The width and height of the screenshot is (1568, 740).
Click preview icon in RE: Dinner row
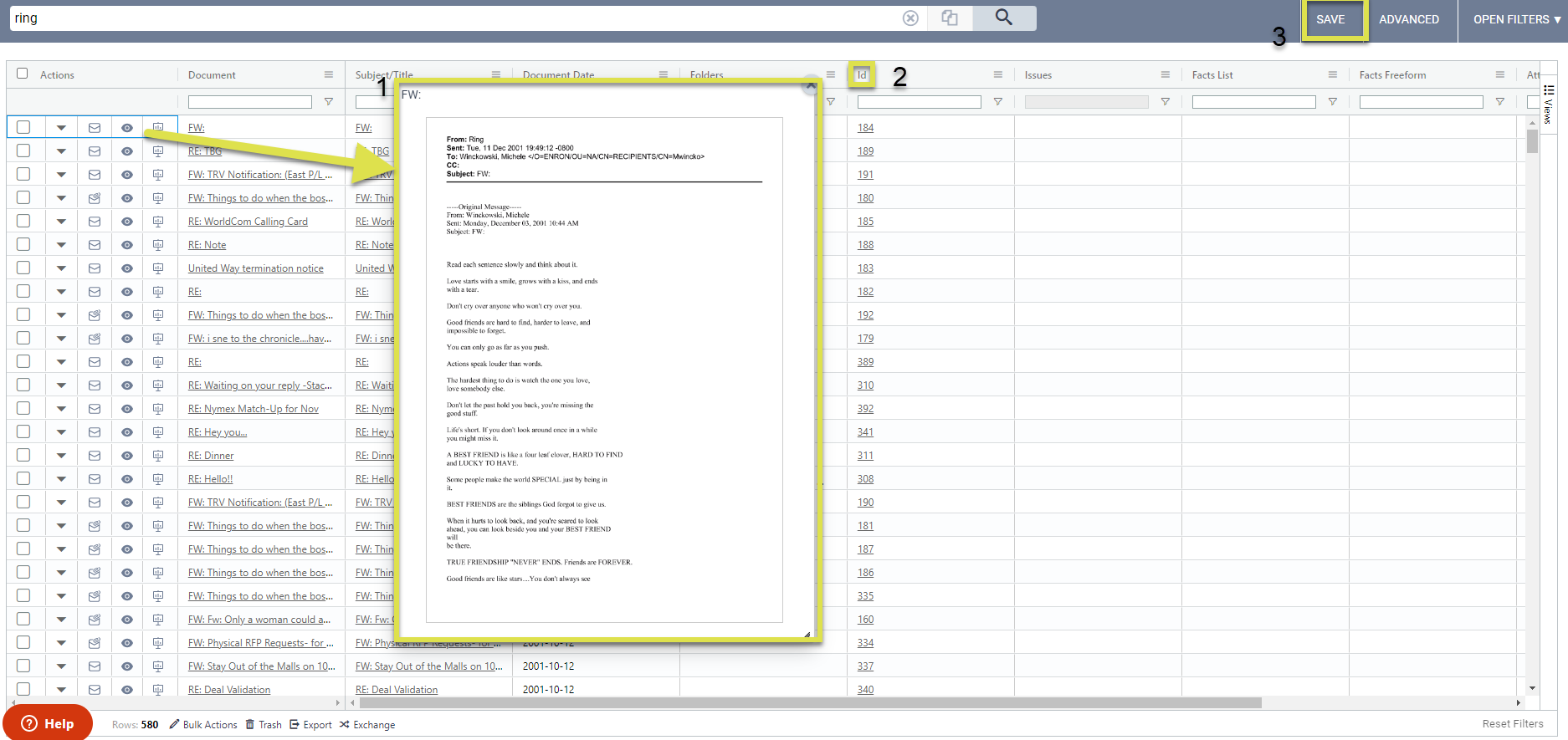[158, 456]
